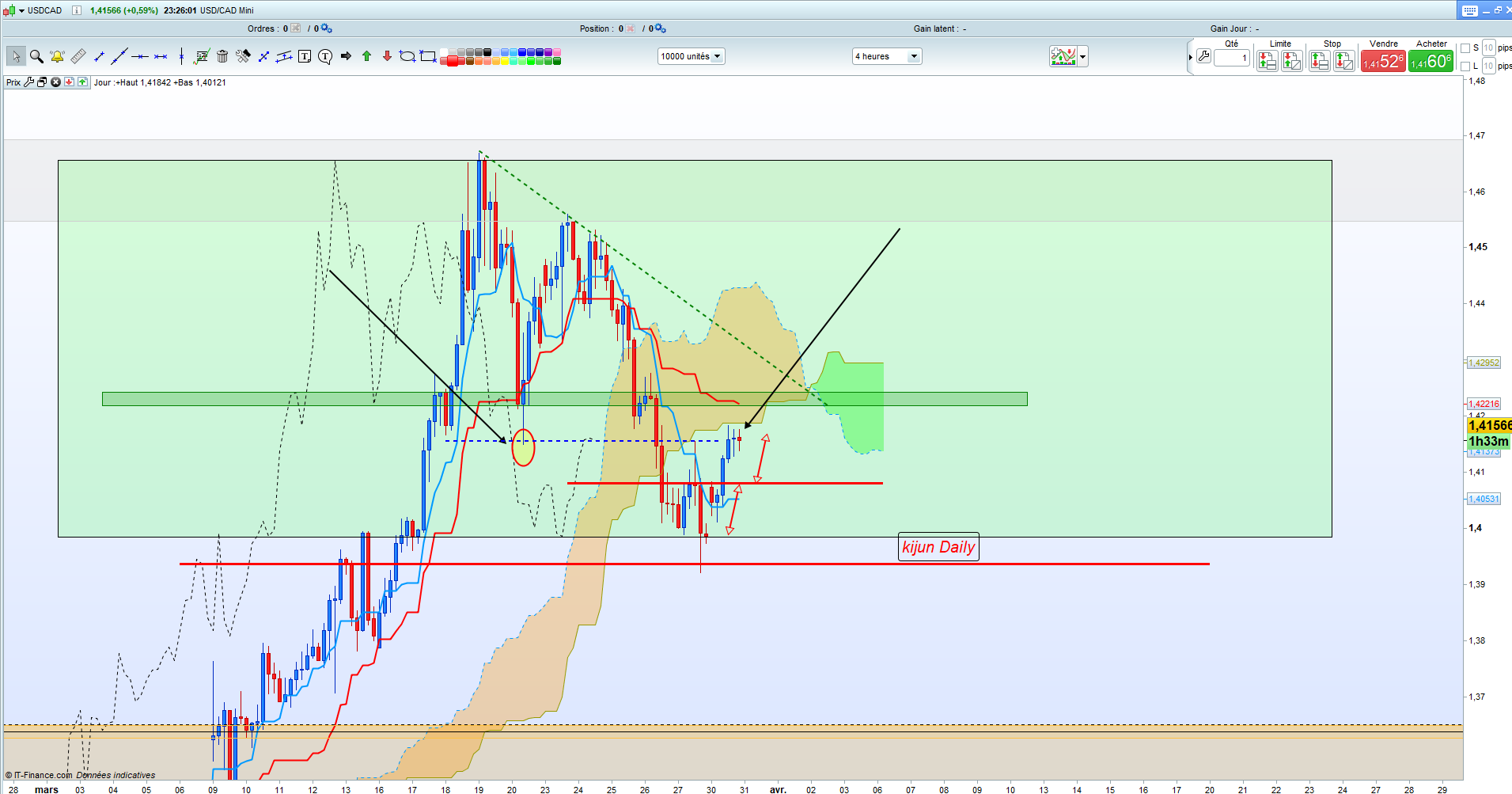Screen dimensions: 1512x794
Task: Select the ruler measurement tool
Action: pos(78,56)
